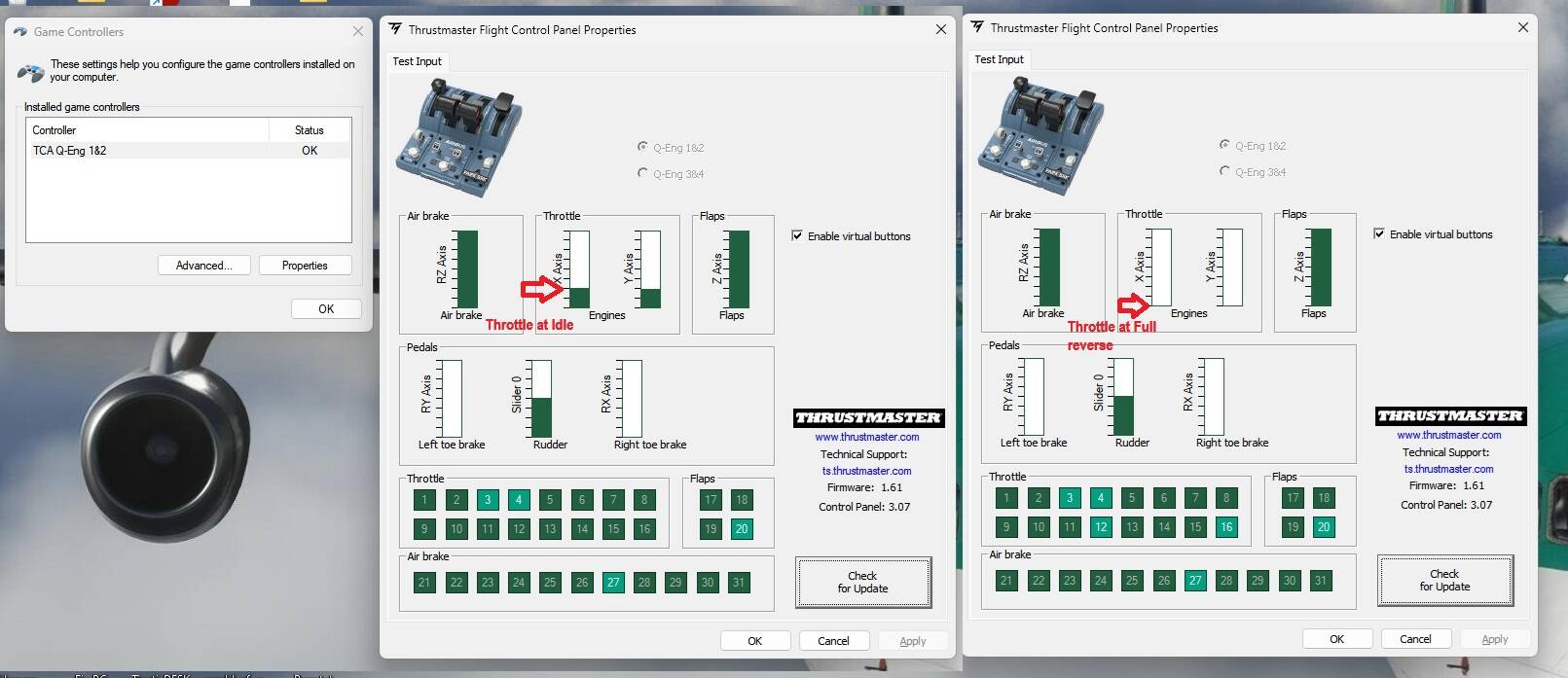Click air brake indicator 31 in left panel
This screenshot has width=1568, height=678.
[x=739, y=583]
